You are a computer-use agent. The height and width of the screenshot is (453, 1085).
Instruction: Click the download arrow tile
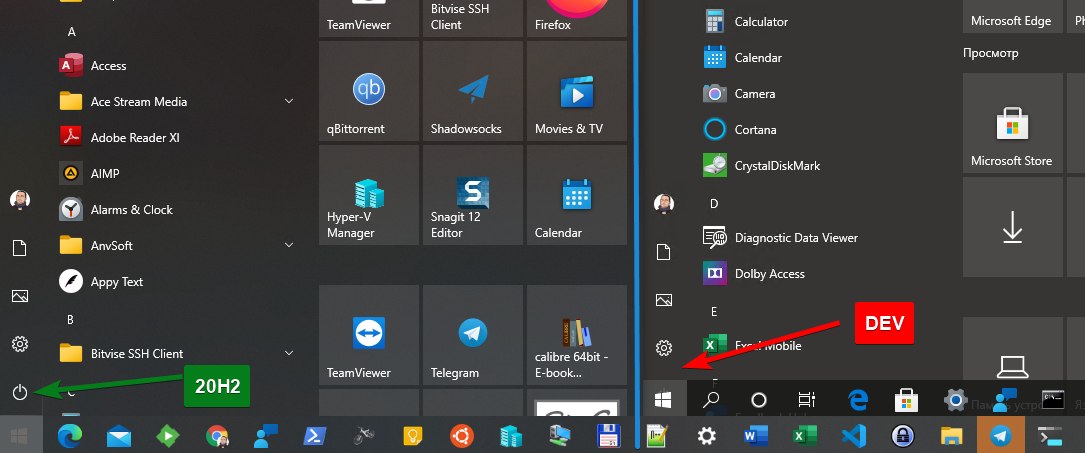coord(1012,227)
